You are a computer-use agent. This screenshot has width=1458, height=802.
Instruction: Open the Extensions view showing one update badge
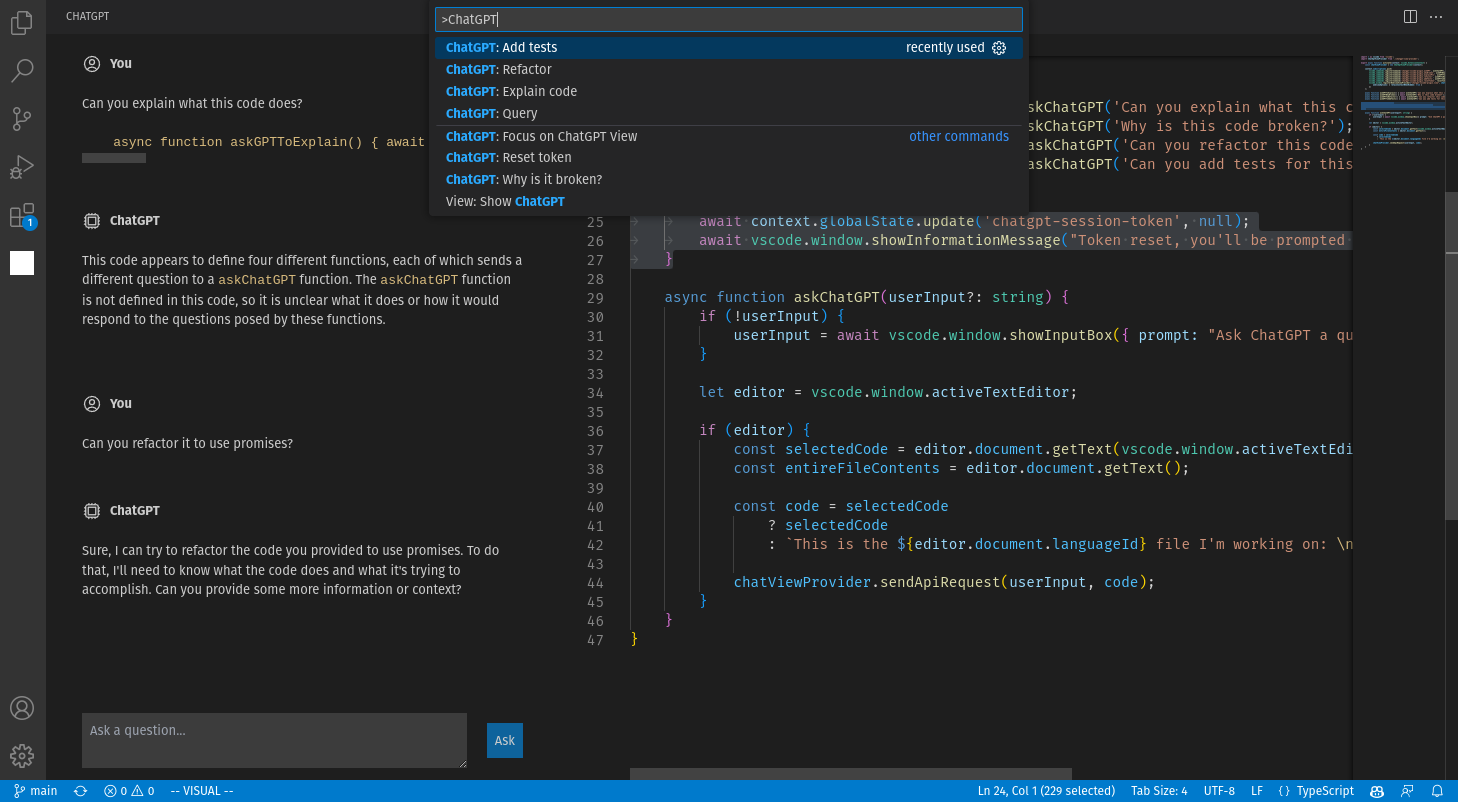click(x=22, y=214)
